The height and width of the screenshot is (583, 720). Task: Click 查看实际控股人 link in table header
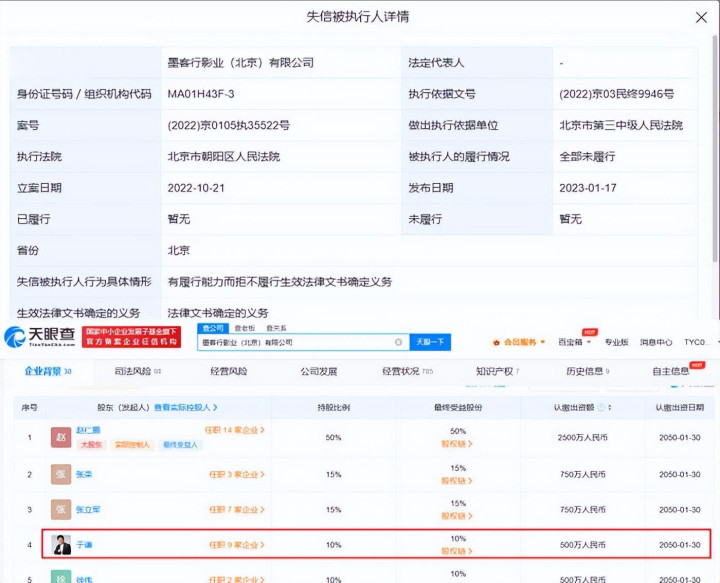(185, 407)
